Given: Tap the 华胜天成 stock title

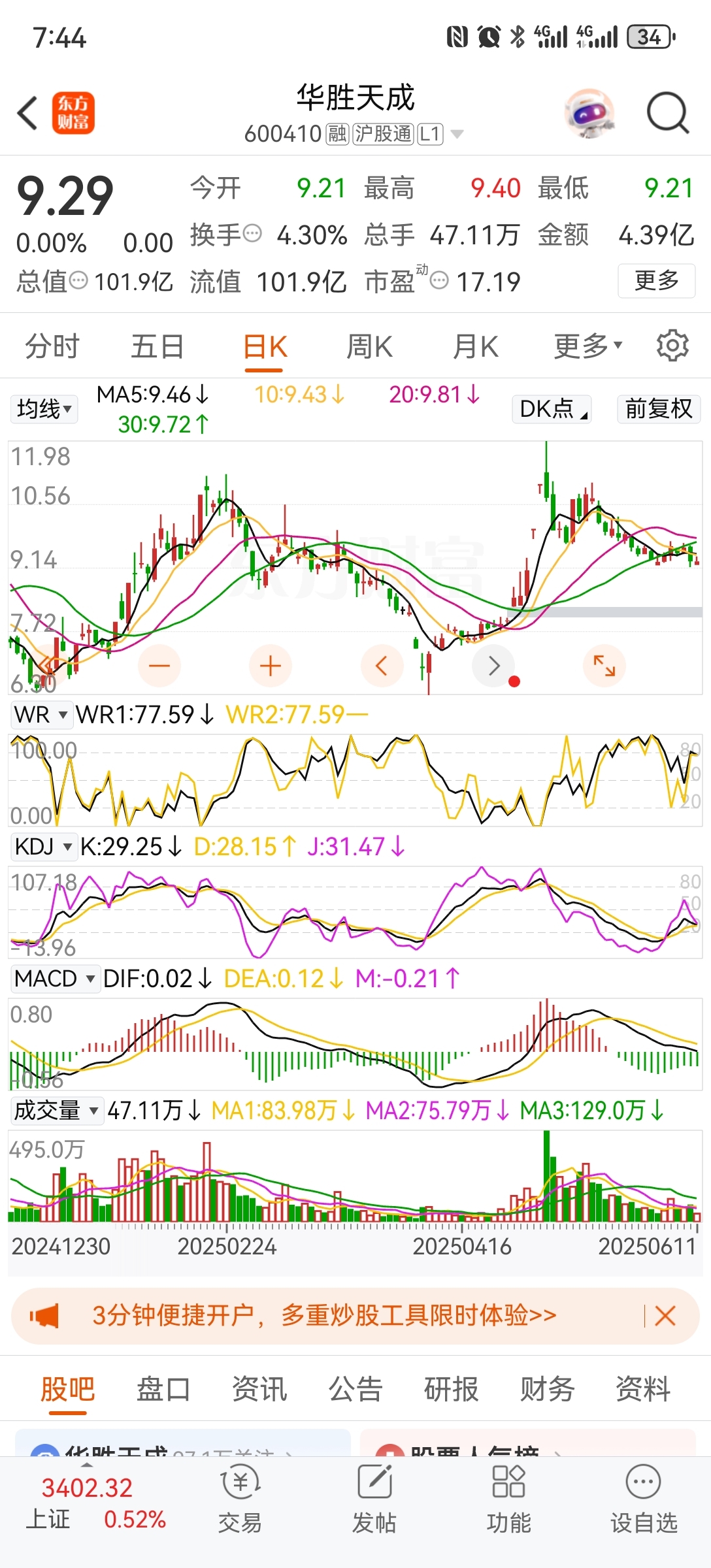Looking at the screenshot, I should pos(355,97).
